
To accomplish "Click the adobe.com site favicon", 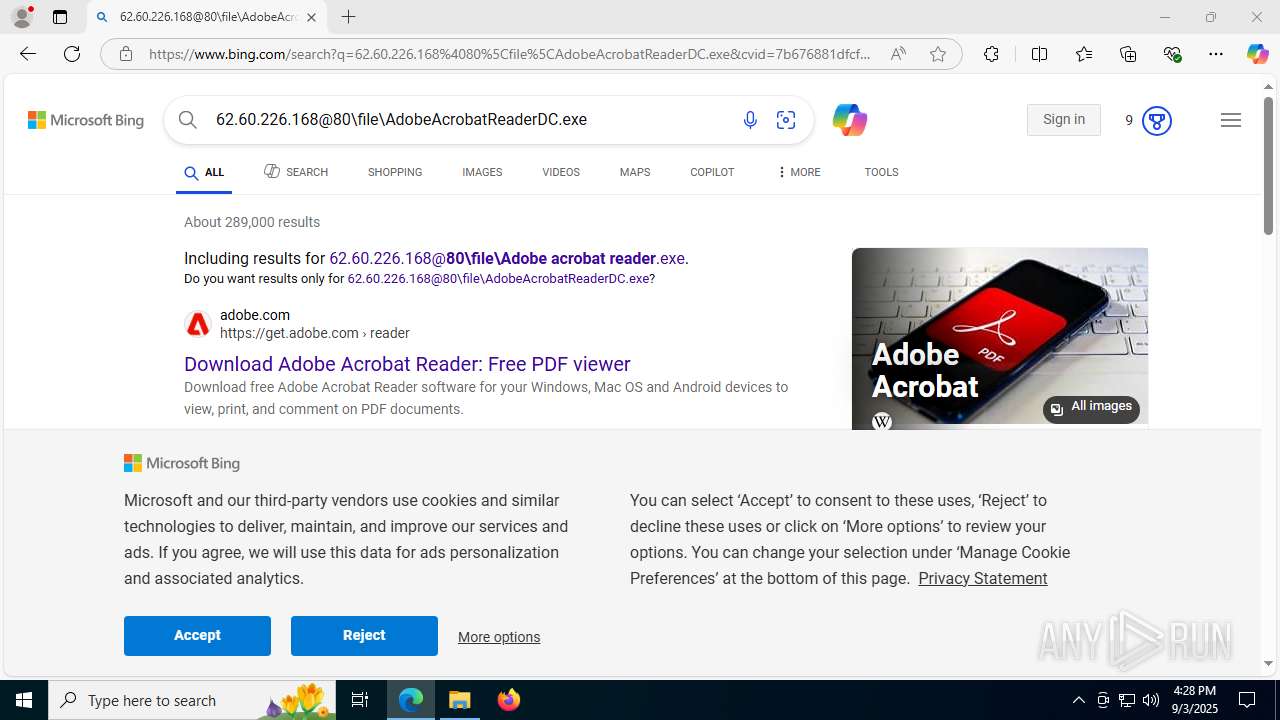I will pos(198,324).
